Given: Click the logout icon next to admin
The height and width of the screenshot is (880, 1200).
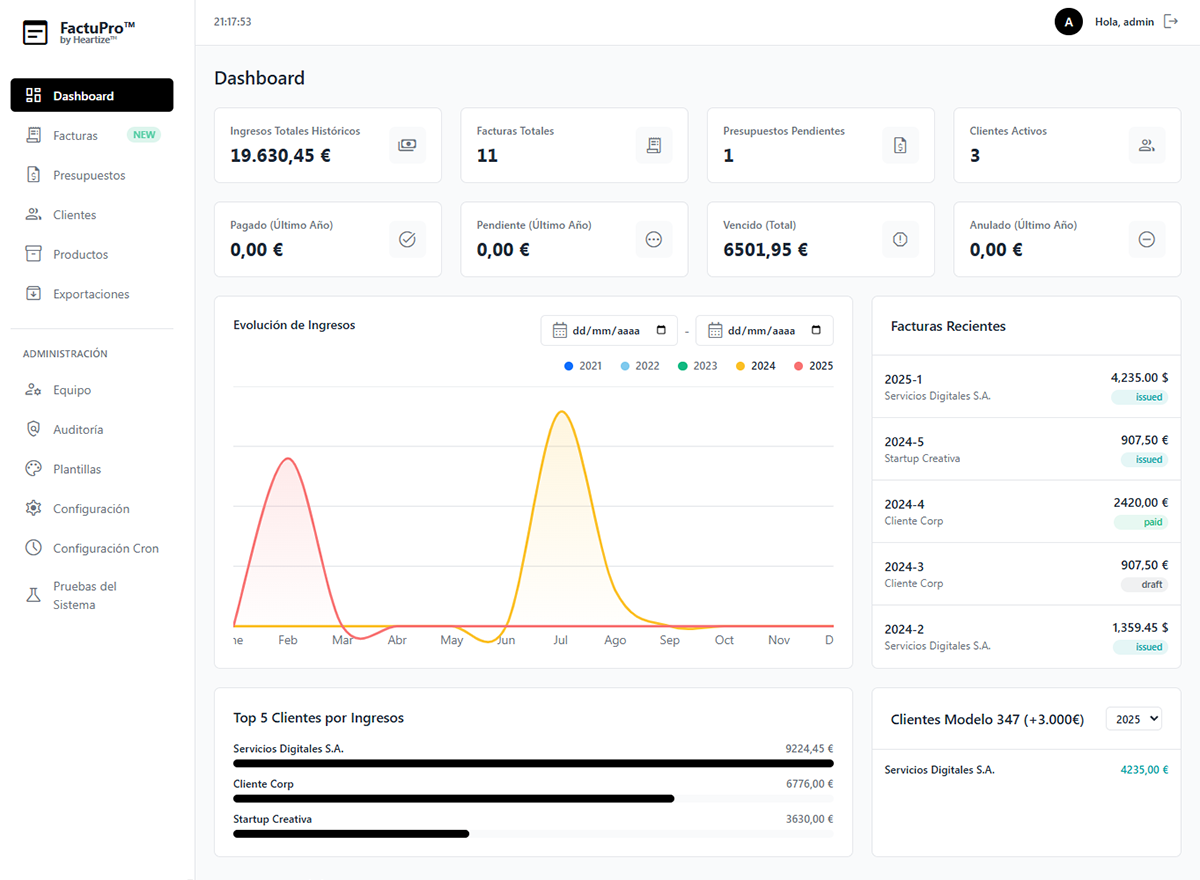Looking at the screenshot, I should (x=1171, y=21).
